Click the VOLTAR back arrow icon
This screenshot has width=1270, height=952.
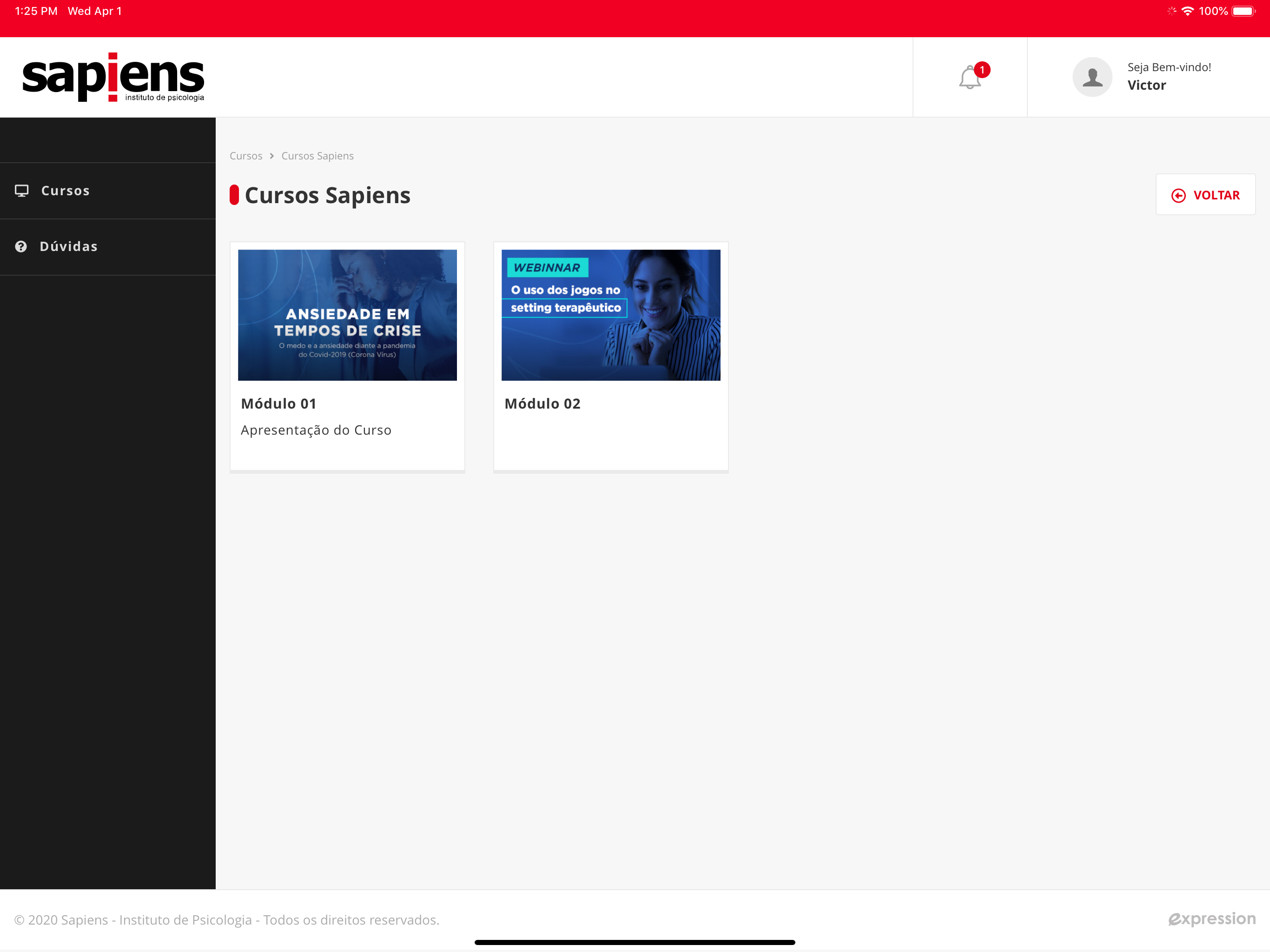click(x=1178, y=195)
